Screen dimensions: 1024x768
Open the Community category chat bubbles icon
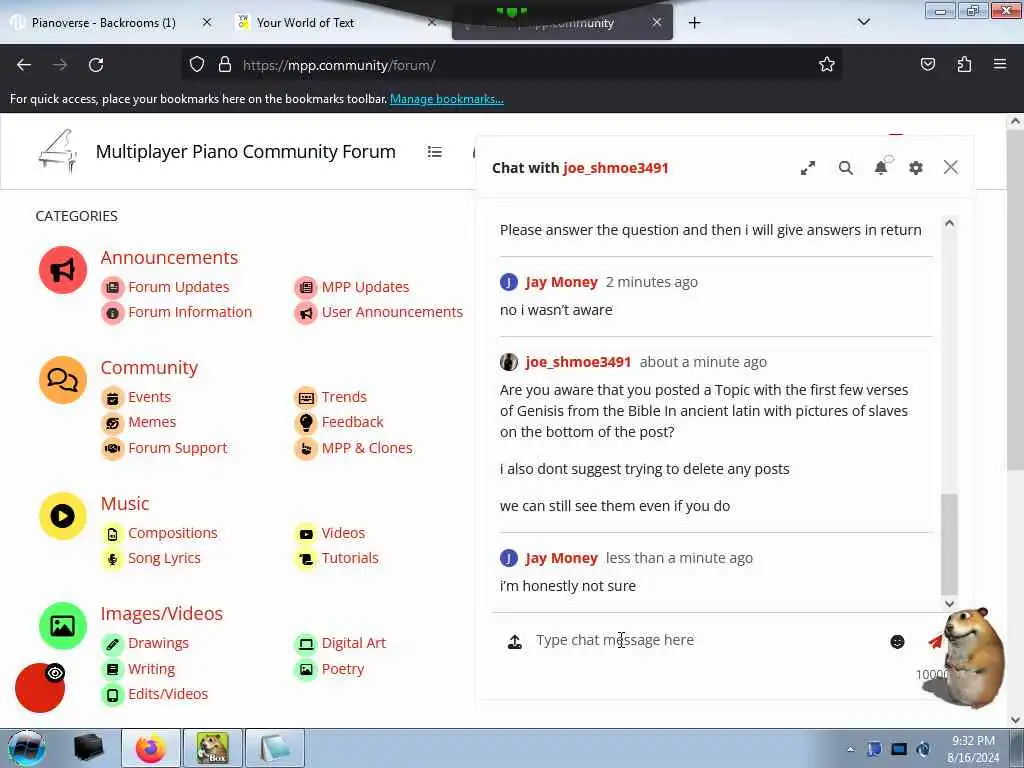[63, 380]
